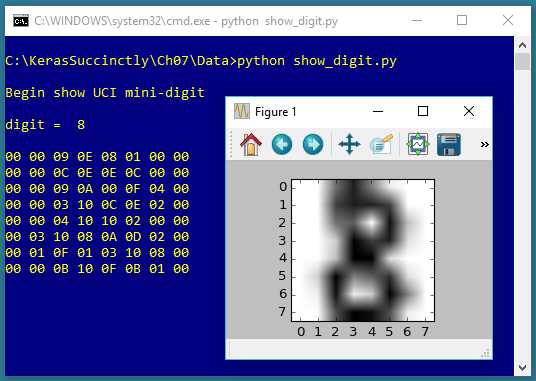Image resolution: width=536 pixels, height=381 pixels.
Task: Close the cmd.exe window
Action: (508, 21)
